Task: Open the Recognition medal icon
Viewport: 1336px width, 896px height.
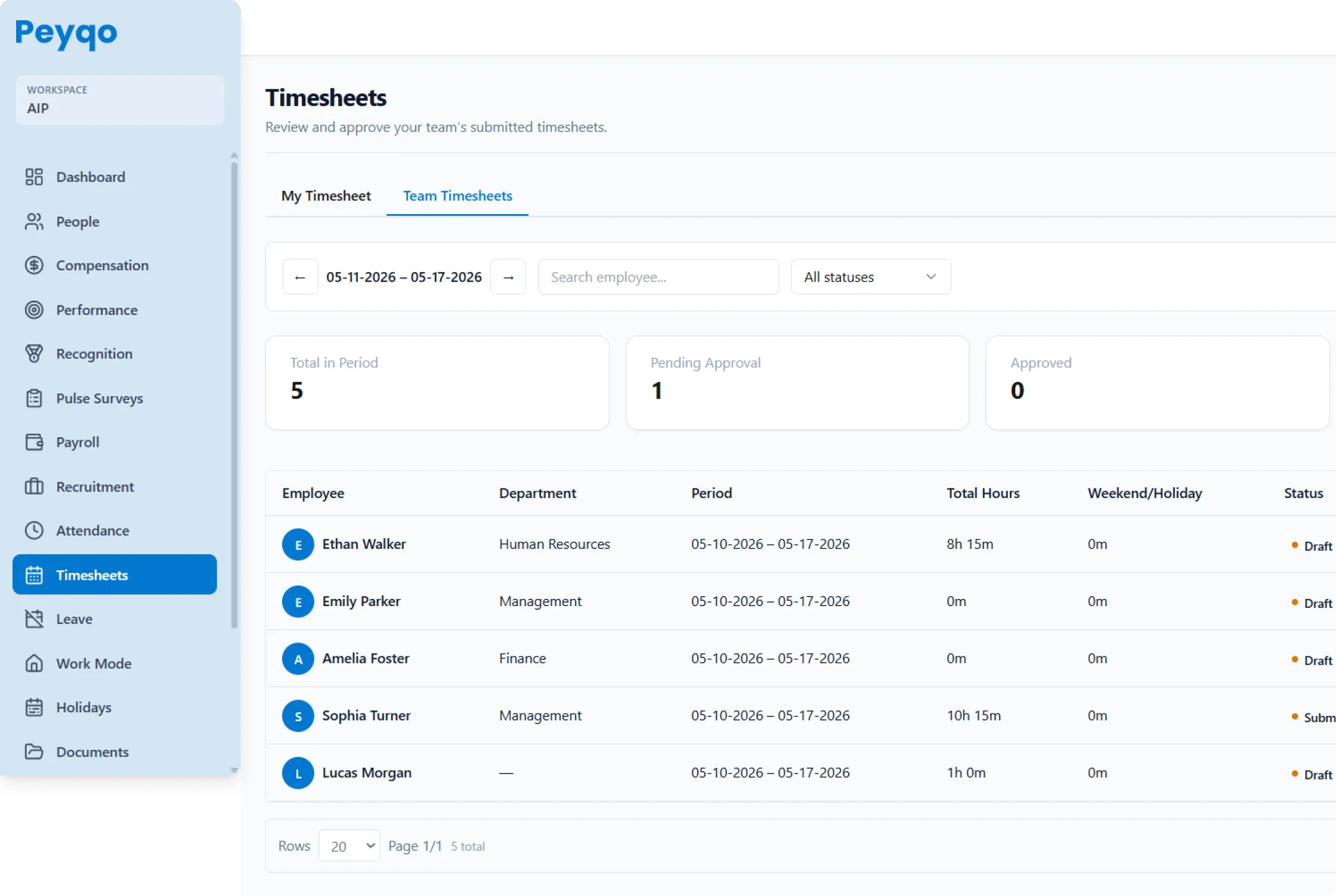Action: 34,354
